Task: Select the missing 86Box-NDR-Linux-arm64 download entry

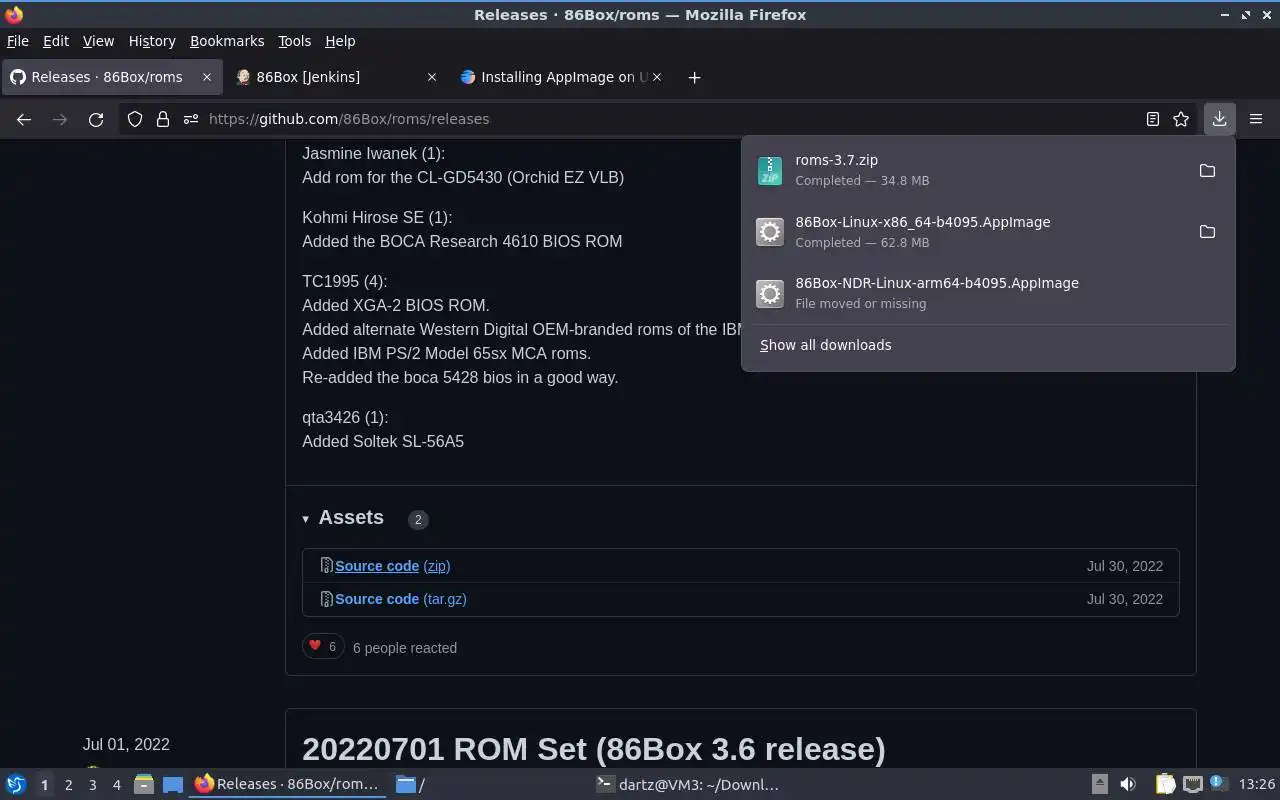Action: click(988, 293)
